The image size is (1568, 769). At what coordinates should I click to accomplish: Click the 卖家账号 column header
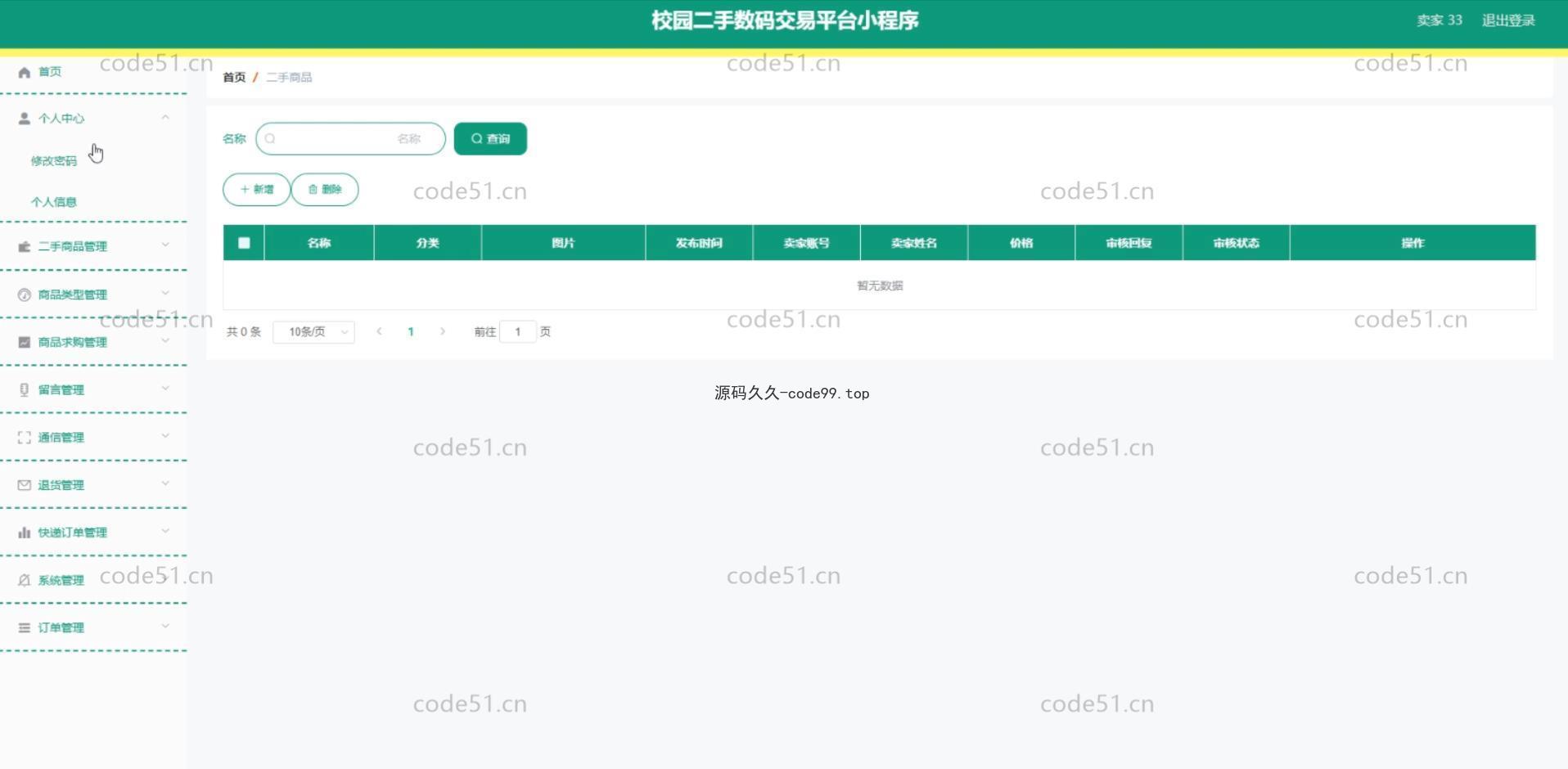(x=806, y=243)
